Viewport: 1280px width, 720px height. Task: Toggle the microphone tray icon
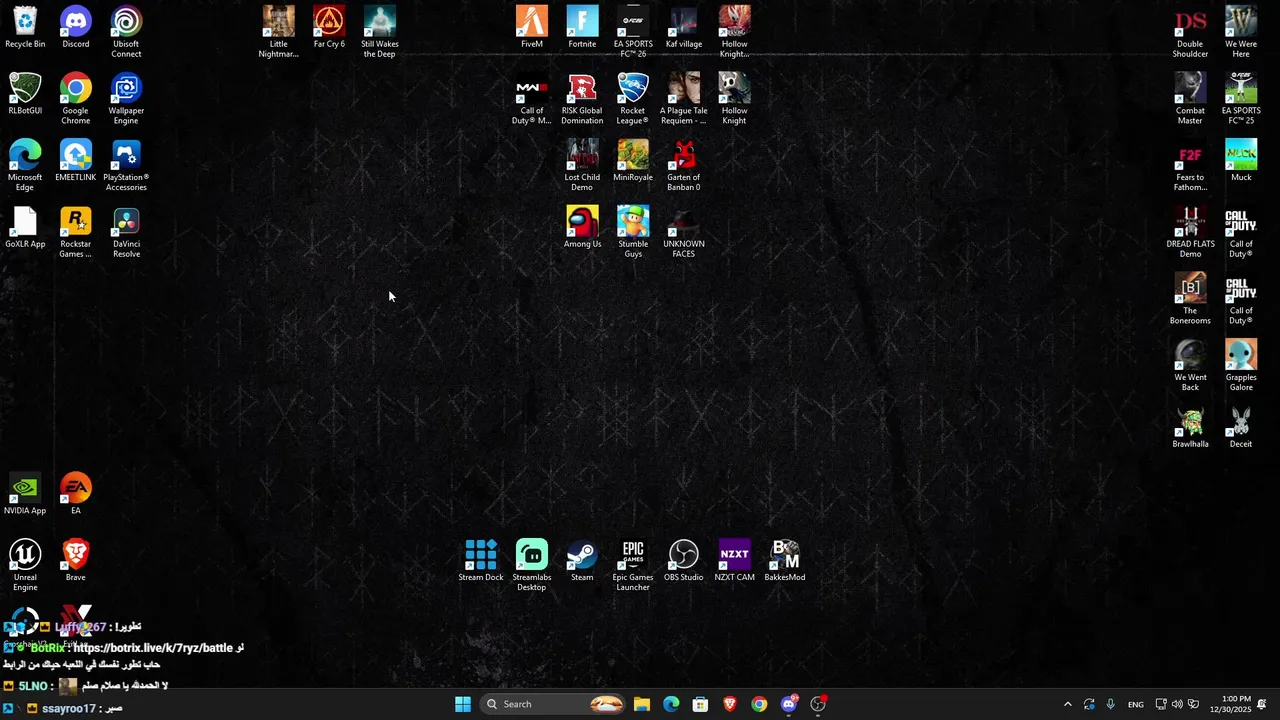(1110, 704)
